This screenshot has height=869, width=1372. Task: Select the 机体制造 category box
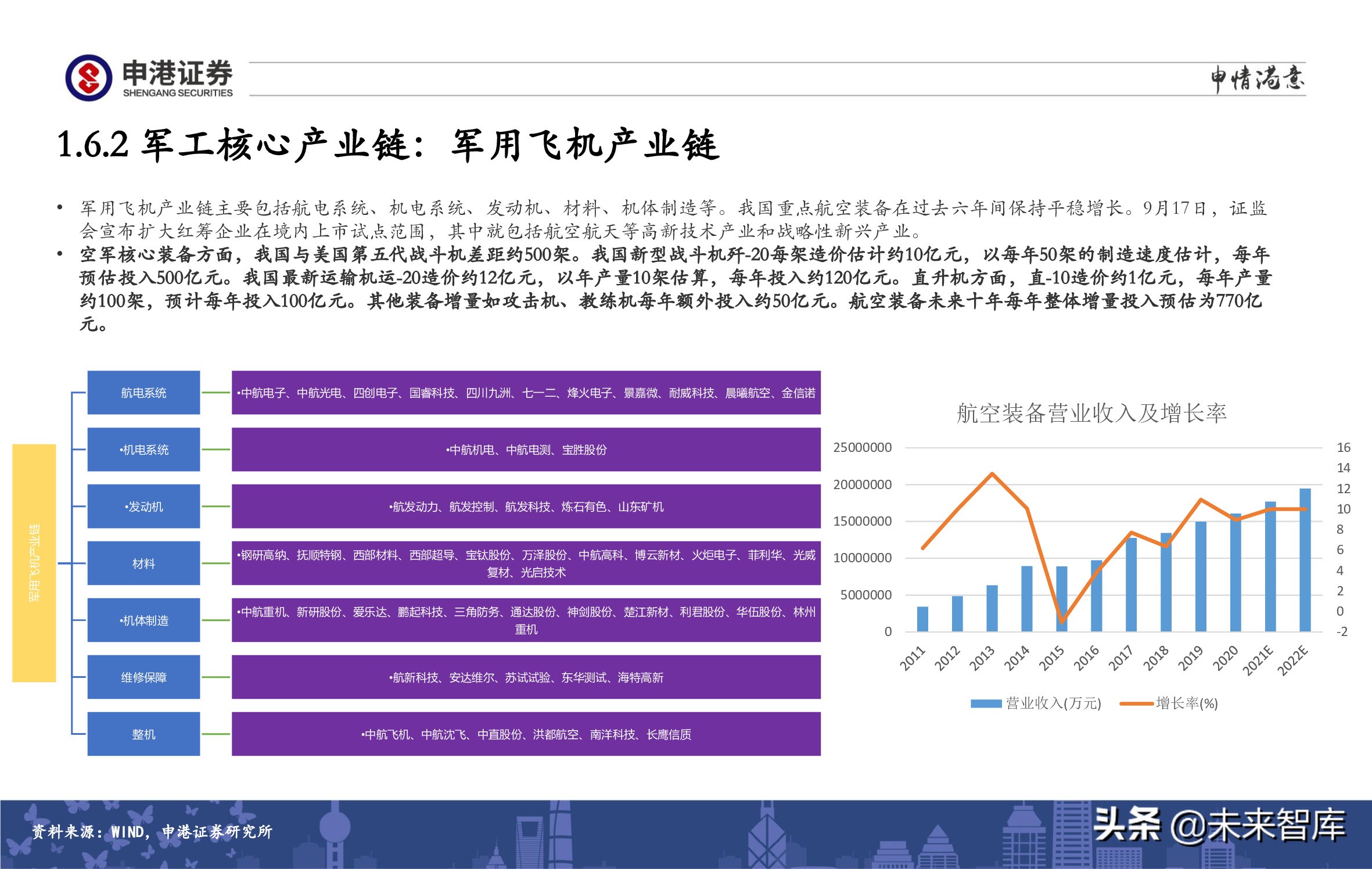click(143, 620)
